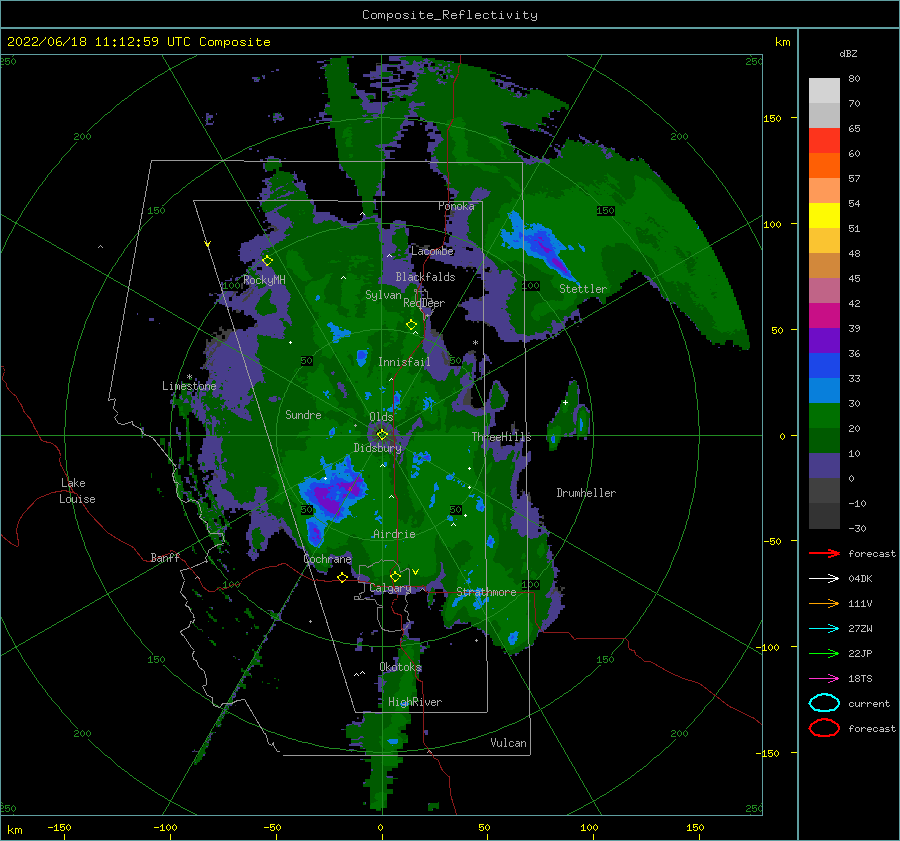Click the Airdrie town label
Viewport: 900px width, 841px height.
coord(394,534)
